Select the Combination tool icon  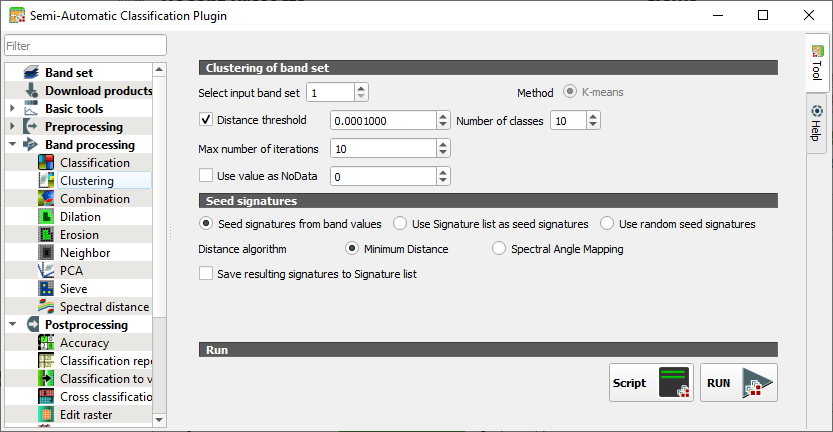45,199
